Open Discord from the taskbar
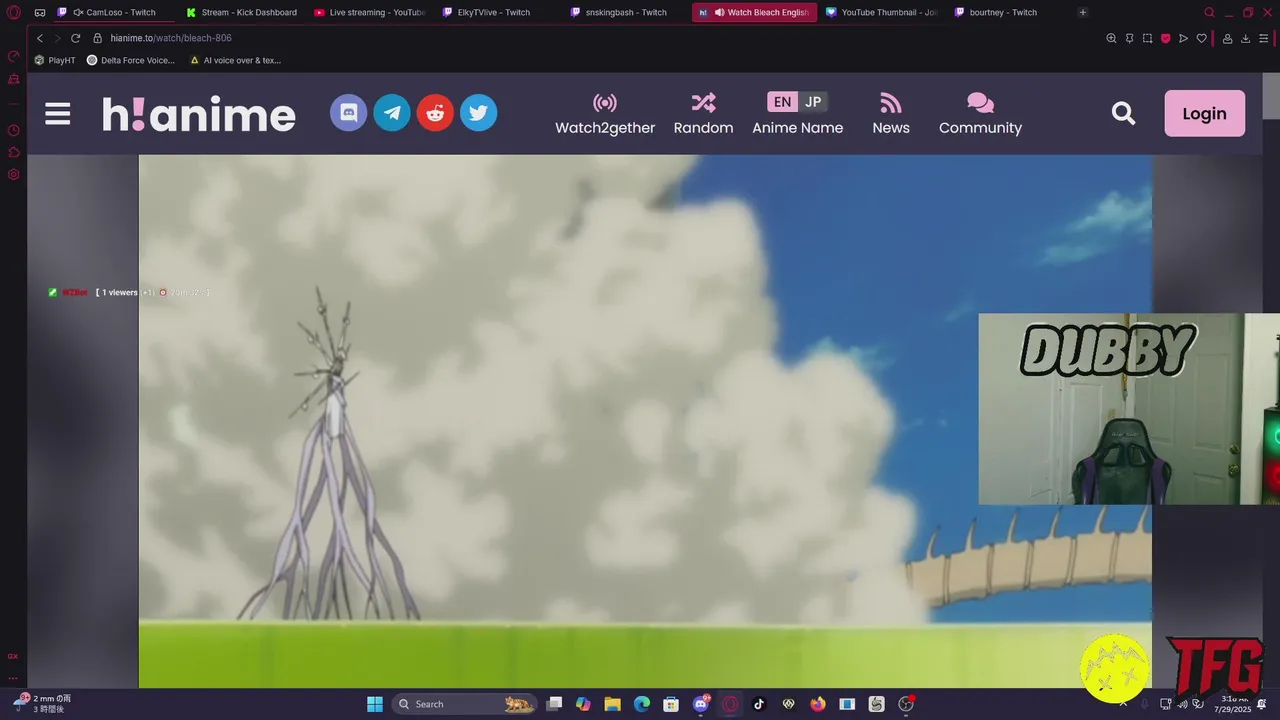Image resolution: width=1280 pixels, height=720 pixels. pos(701,704)
